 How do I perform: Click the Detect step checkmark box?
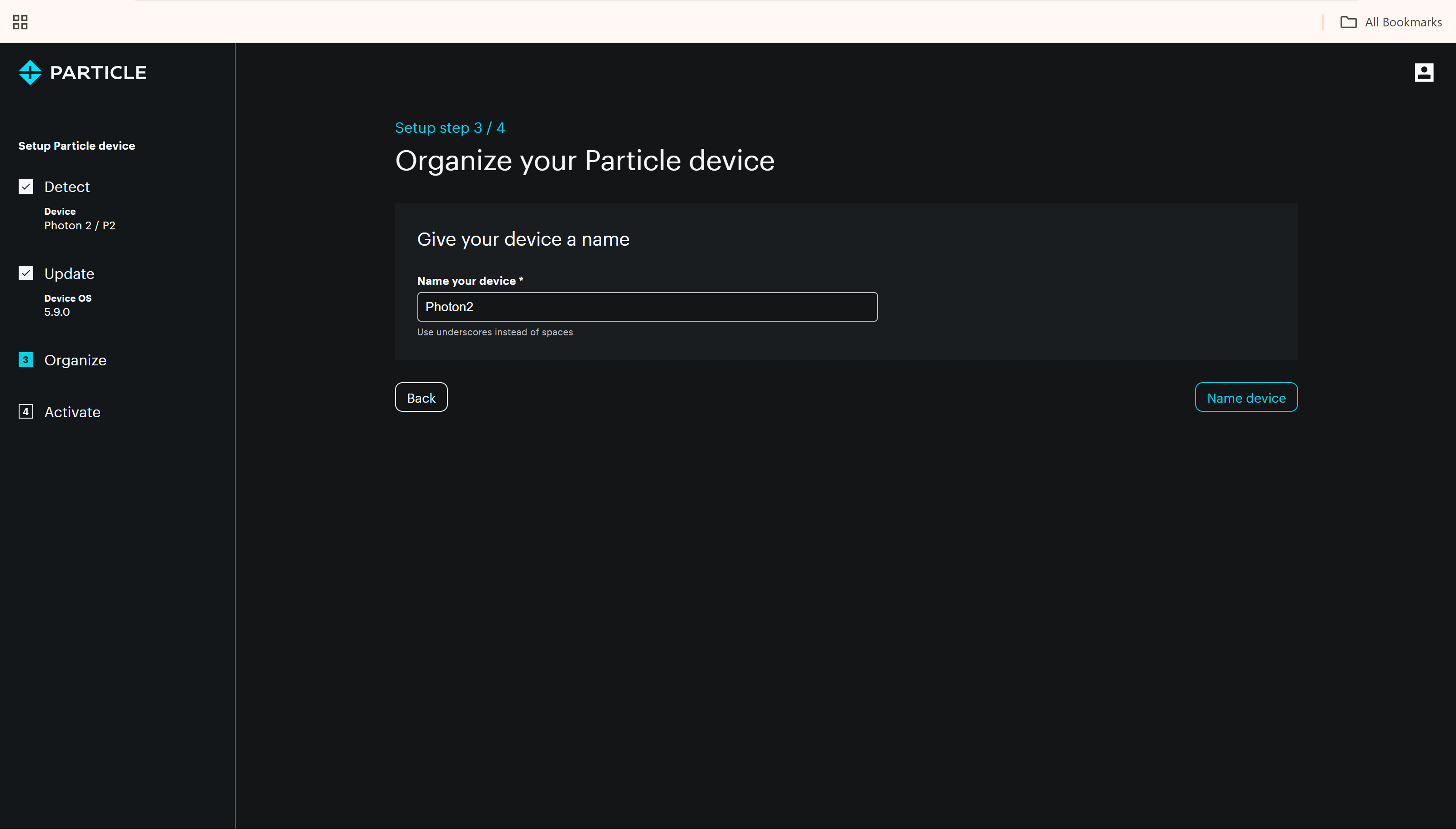(25, 187)
